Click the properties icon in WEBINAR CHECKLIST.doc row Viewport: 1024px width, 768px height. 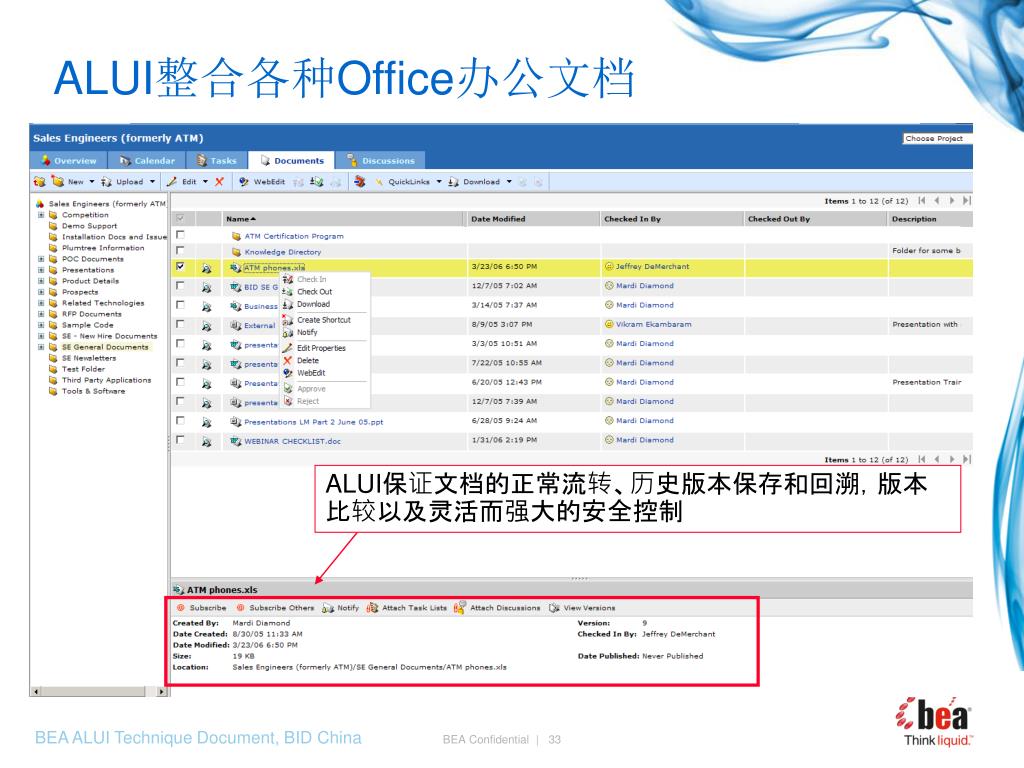tap(206, 441)
